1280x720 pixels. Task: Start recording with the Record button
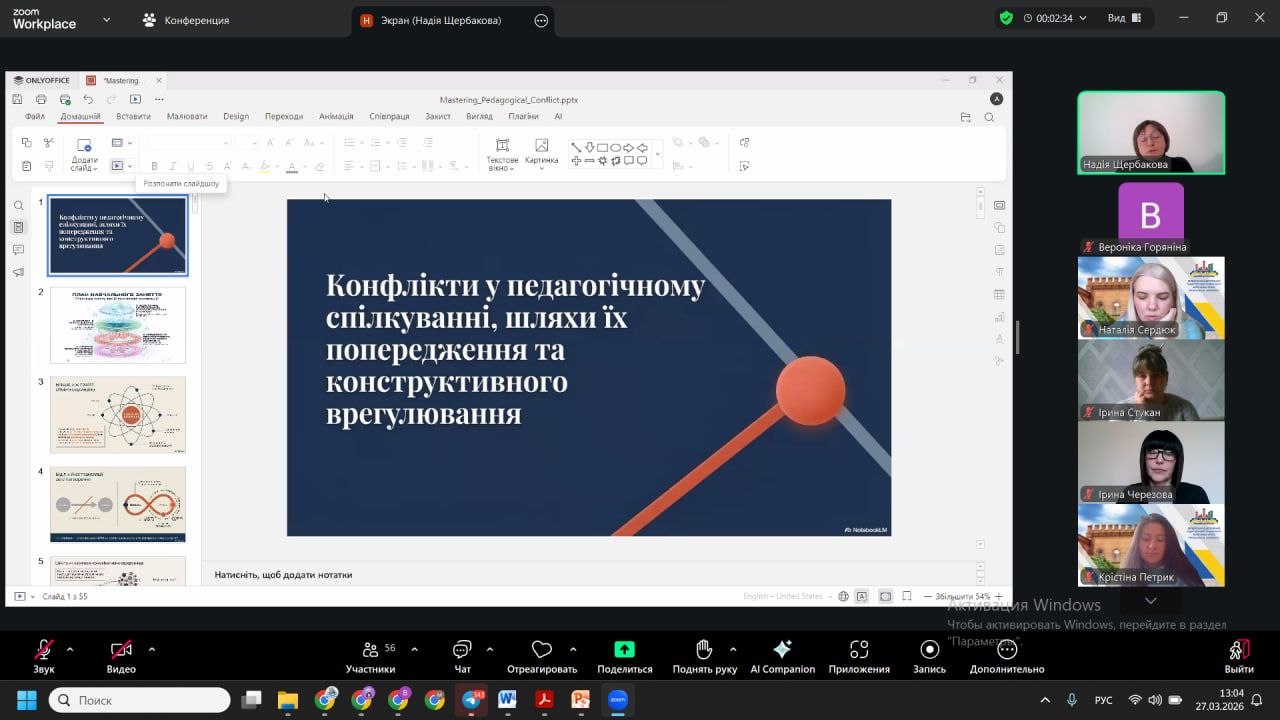click(x=929, y=656)
